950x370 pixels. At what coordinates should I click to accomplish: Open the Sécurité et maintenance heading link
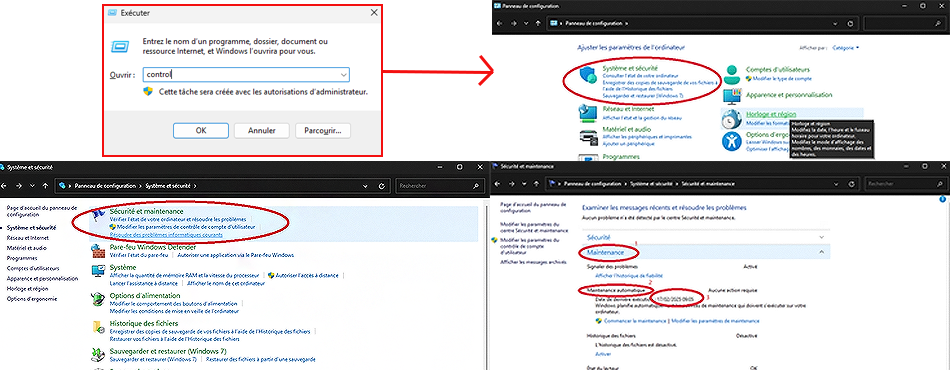[x=146, y=211]
